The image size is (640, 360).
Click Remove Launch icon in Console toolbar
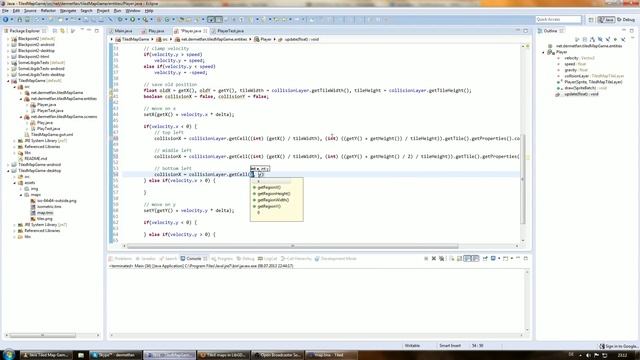pyautogui.click(x=434, y=259)
